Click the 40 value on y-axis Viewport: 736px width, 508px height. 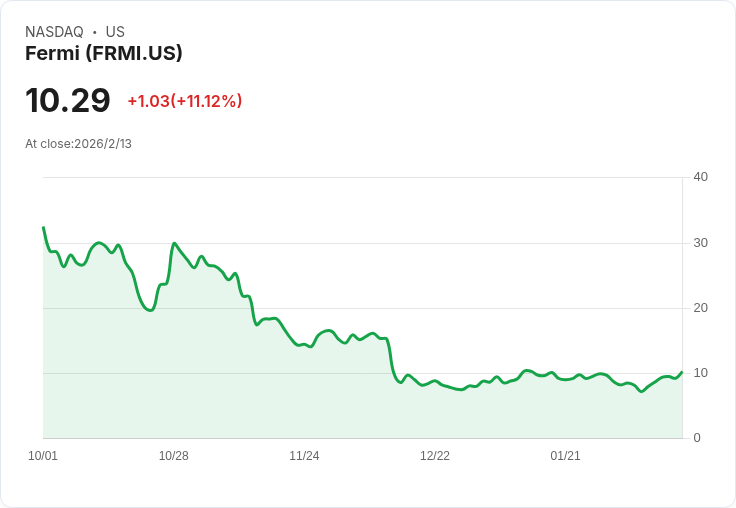[x=700, y=177]
